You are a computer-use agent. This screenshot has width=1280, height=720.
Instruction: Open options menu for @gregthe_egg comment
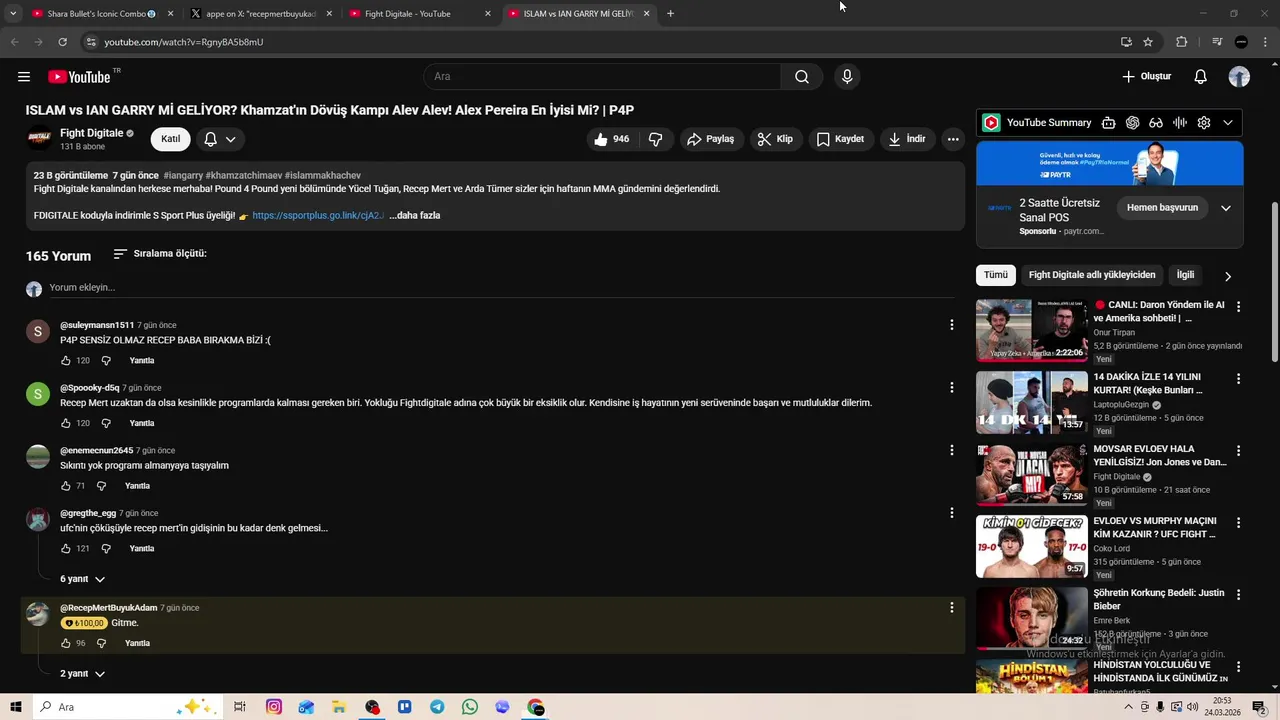click(951, 513)
